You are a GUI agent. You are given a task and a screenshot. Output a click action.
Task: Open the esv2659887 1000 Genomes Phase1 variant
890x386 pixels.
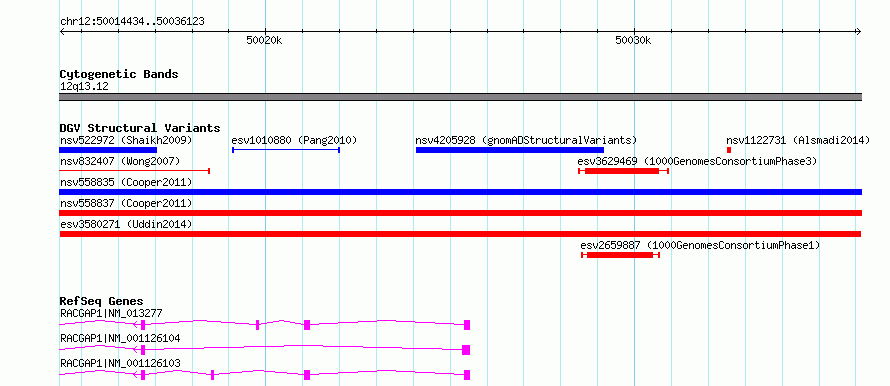[620, 255]
